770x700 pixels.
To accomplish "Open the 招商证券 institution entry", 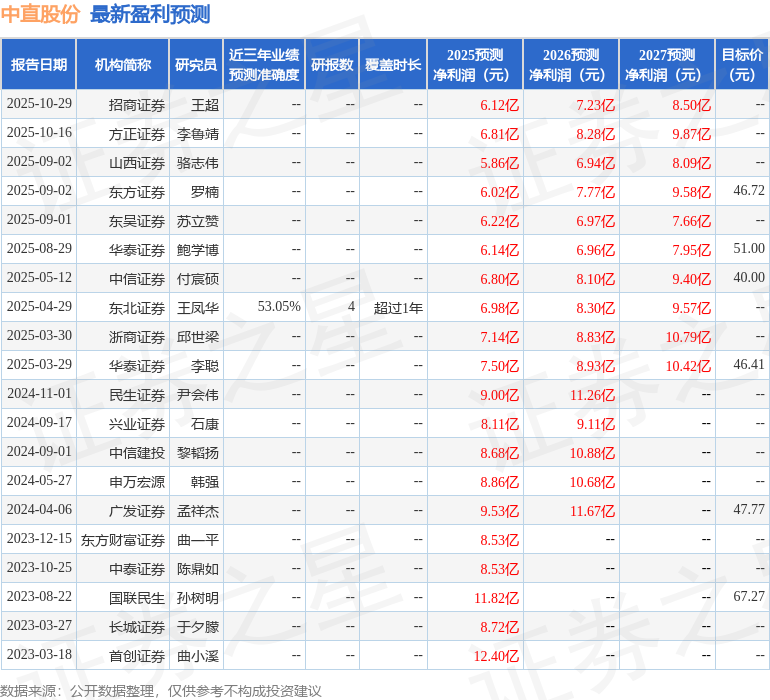I will point(137,105).
